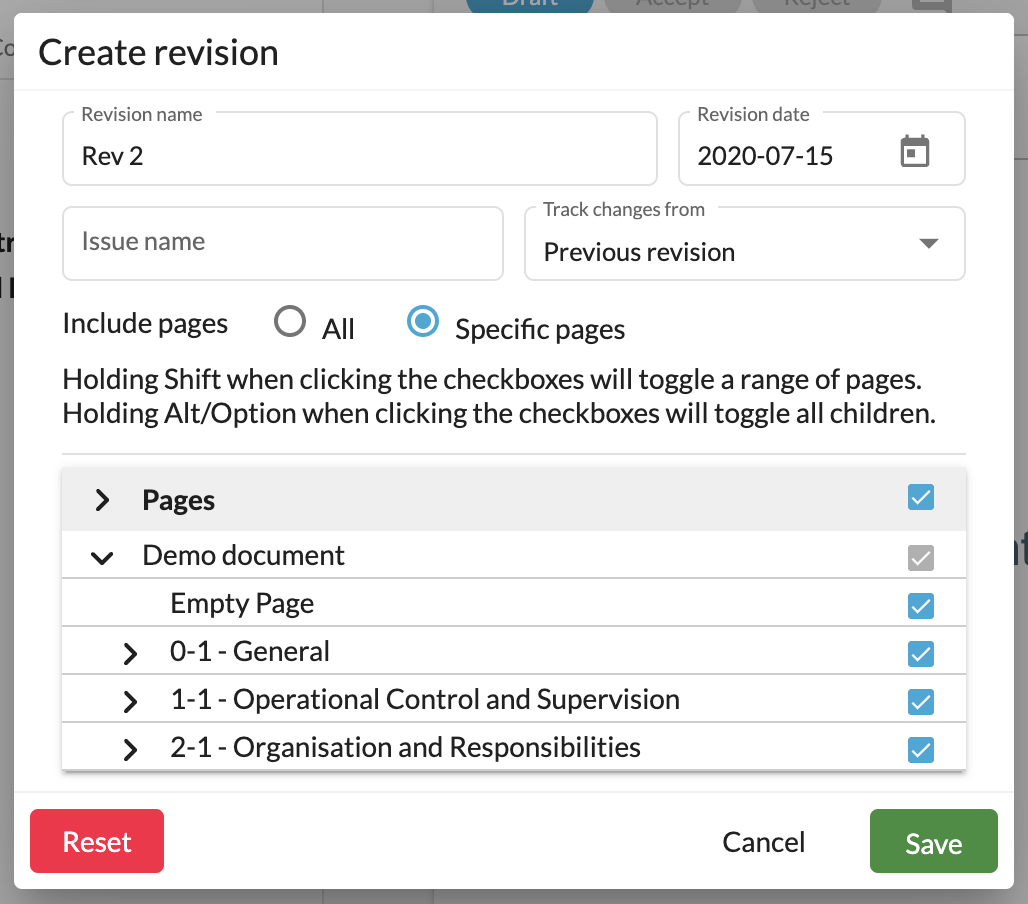Viewport: 1028px width, 904px height.
Task: Save the new revision
Action: (x=932, y=841)
